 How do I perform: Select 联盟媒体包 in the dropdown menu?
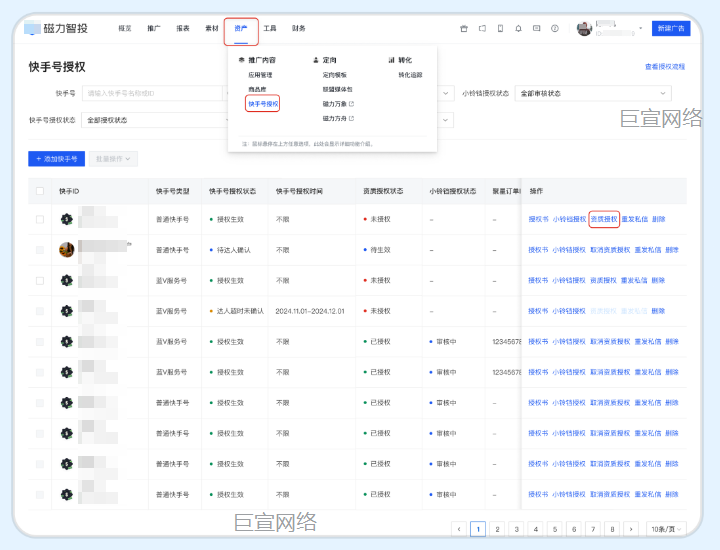tap(338, 89)
